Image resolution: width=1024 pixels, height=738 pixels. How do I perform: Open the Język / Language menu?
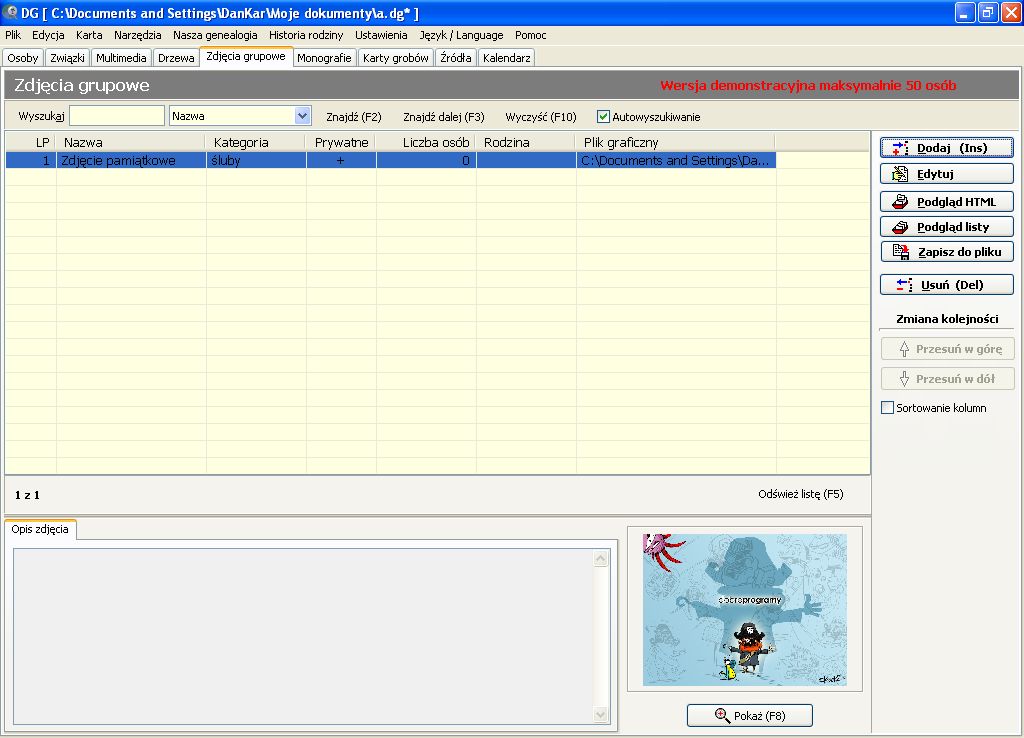point(461,35)
